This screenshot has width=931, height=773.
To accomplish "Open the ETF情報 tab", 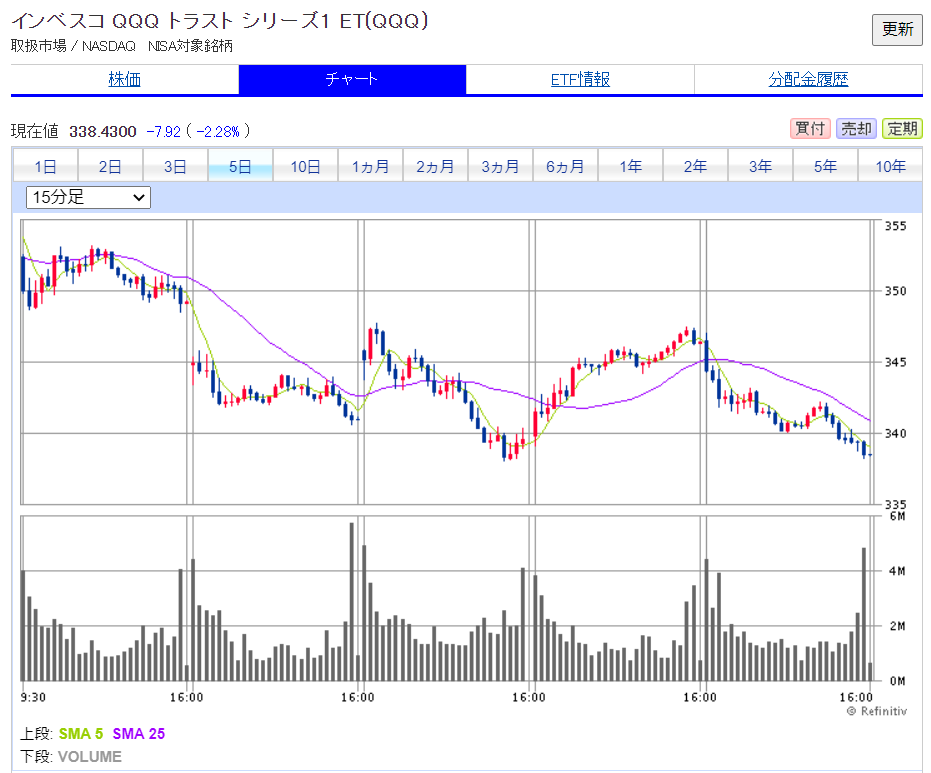I will 580,79.
